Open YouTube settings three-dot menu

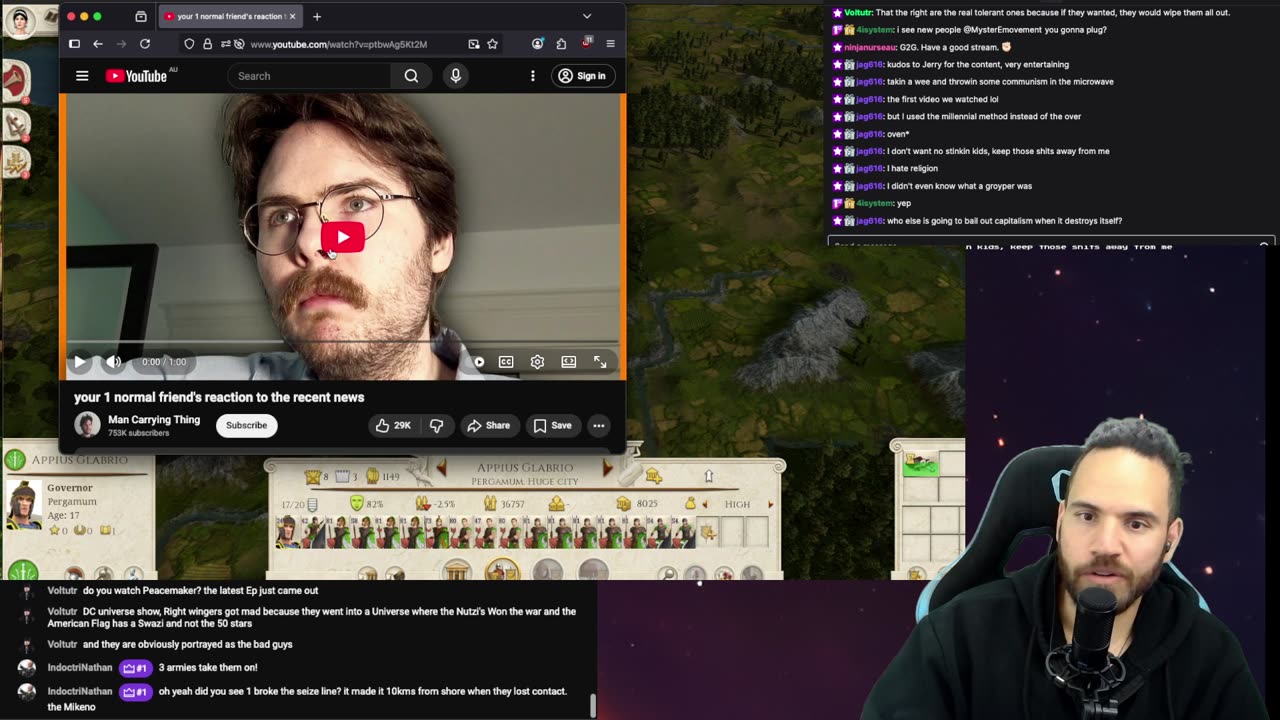click(x=532, y=76)
